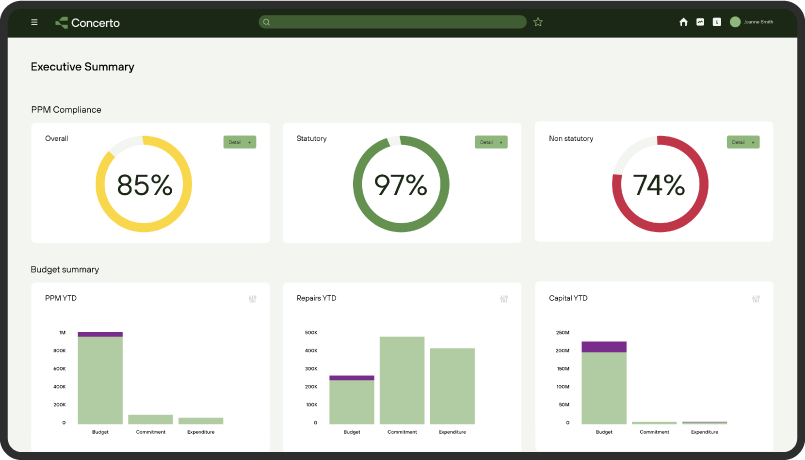
Task: Select the purple segment of Capital Budget bar
Action: pyautogui.click(x=604, y=347)
